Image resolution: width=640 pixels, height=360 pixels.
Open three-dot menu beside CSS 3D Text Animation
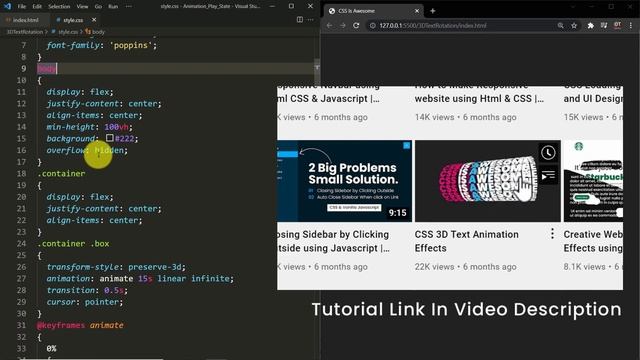tap(552, 234)
